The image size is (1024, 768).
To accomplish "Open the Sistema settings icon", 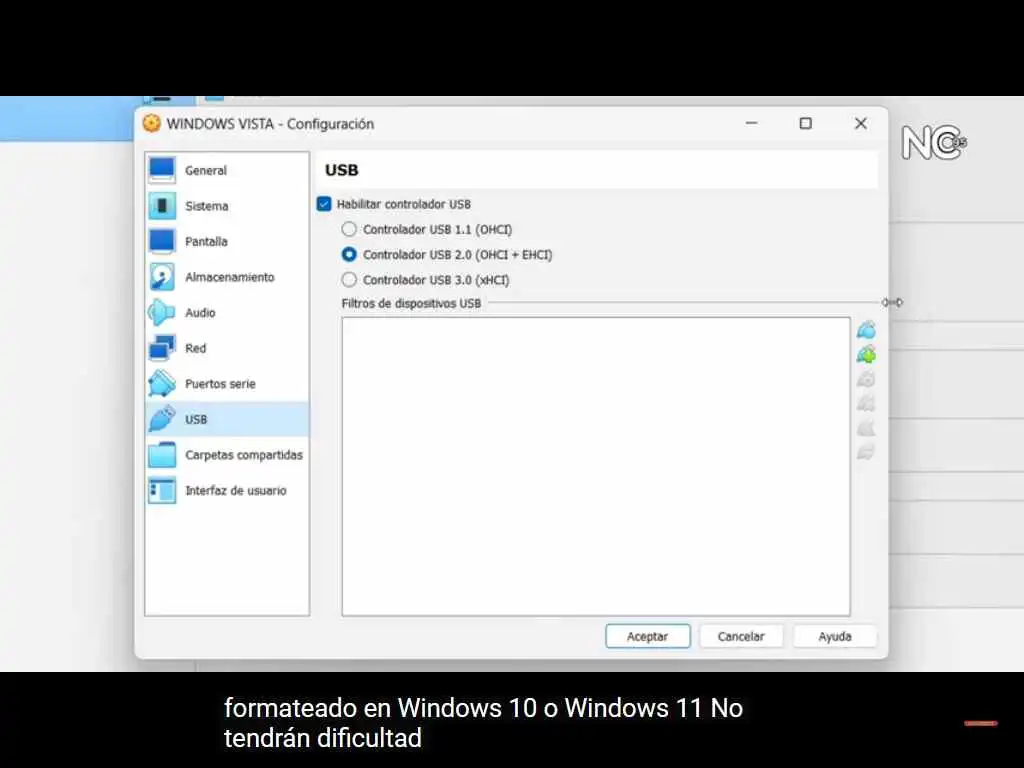I will point(162,206).
